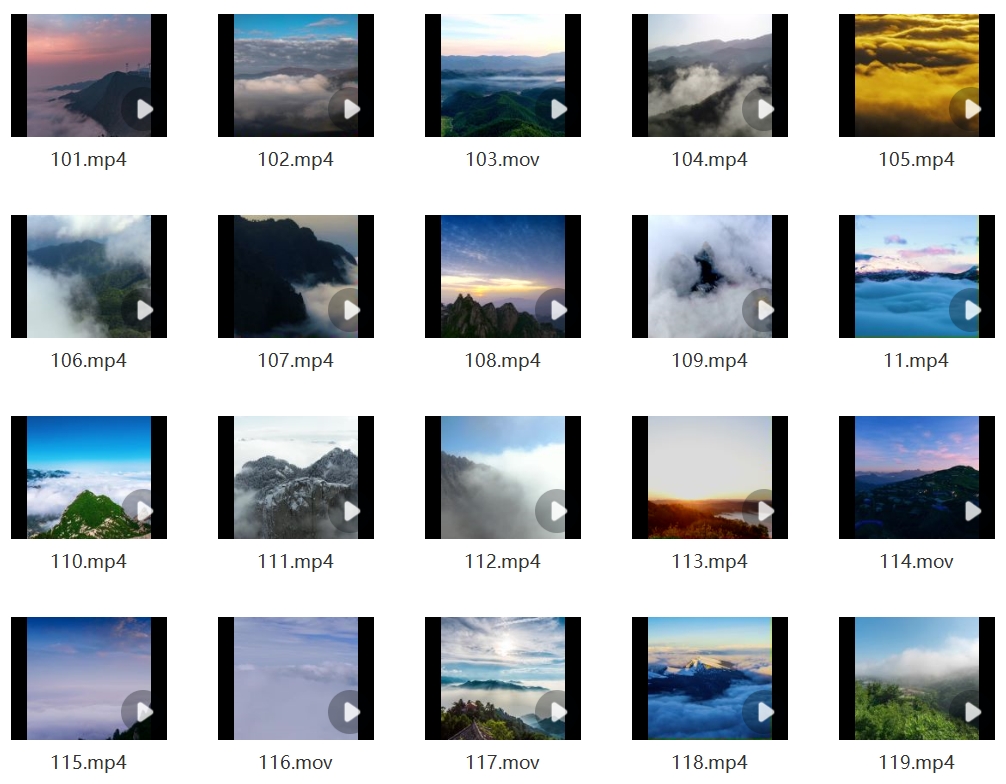Viewport: 1006px width, 784px height.
Task: Open the pagoda roof mountain thumbnail of 117.mov
Action: [503, 678]
